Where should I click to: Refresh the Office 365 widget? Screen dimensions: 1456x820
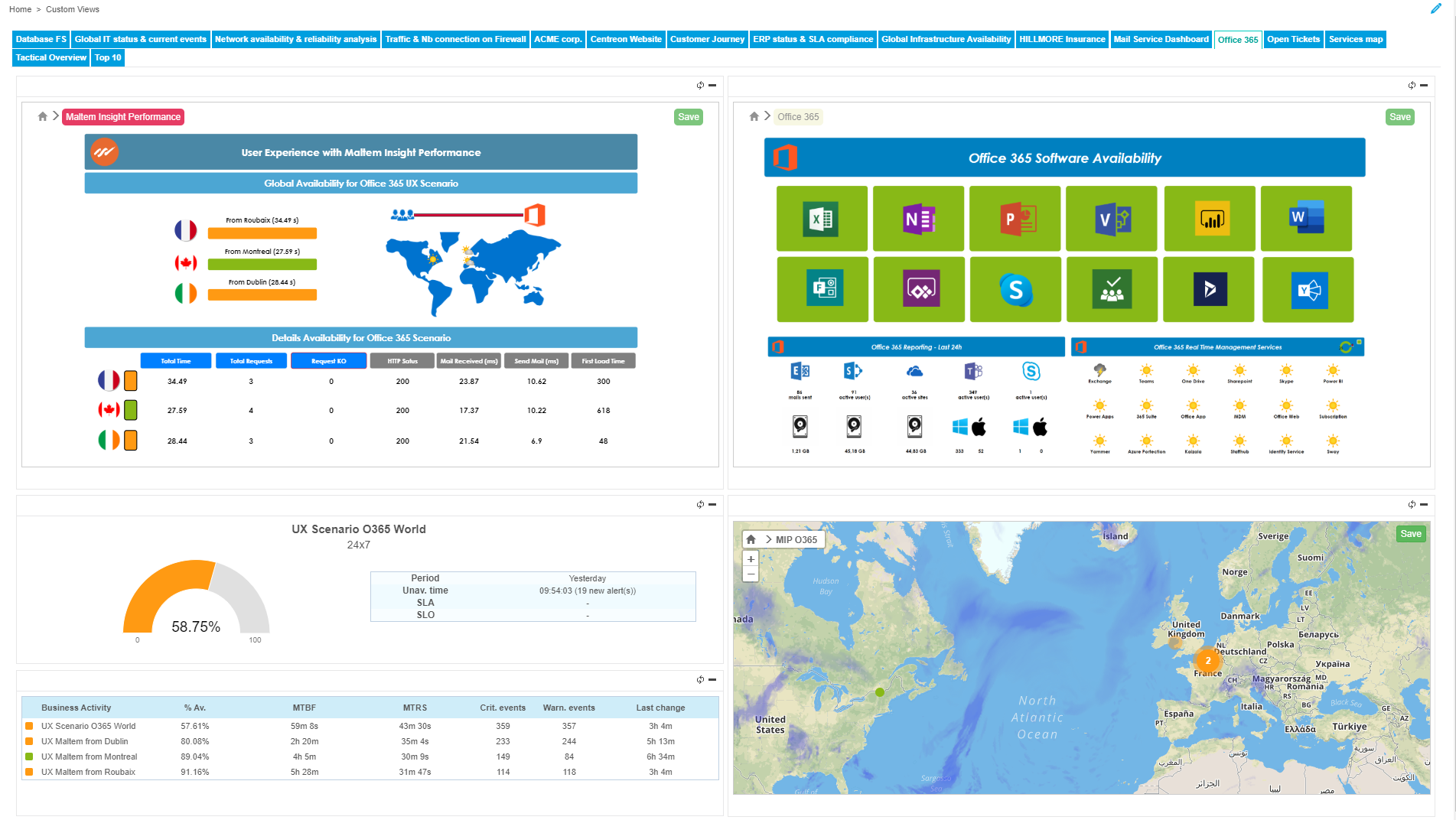pos(1412,85)
